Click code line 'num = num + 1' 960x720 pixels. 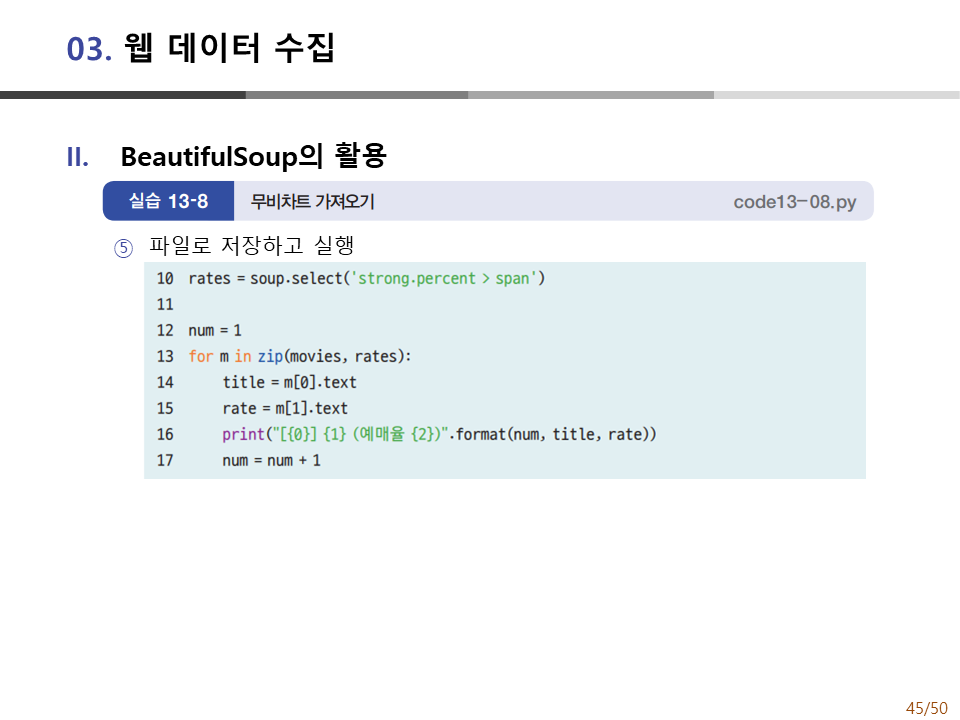pos(271,460)
